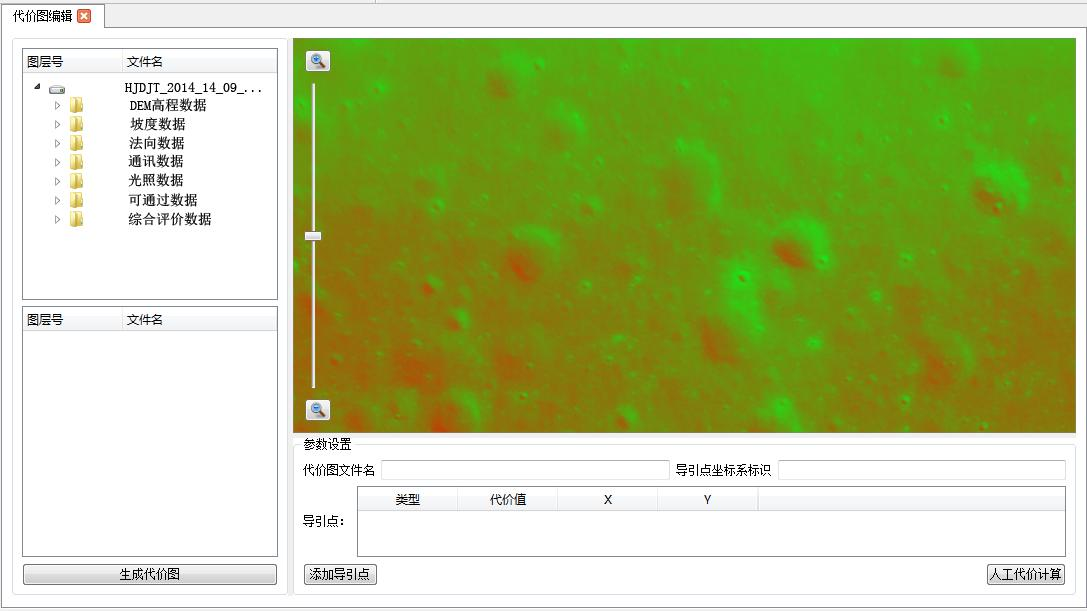Click the 代价值 column header
This screenshot has height=611, width=1087.
click(x=507, y=499)
